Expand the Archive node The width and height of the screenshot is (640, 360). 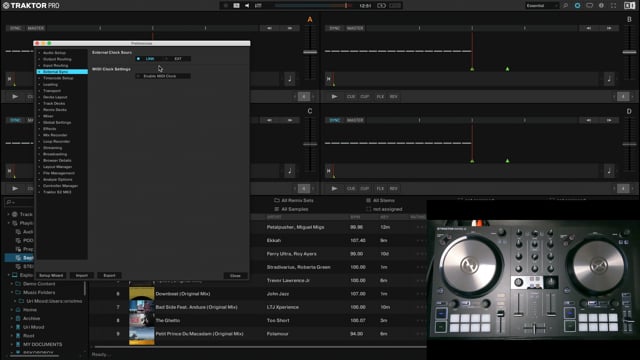[12, 318]
